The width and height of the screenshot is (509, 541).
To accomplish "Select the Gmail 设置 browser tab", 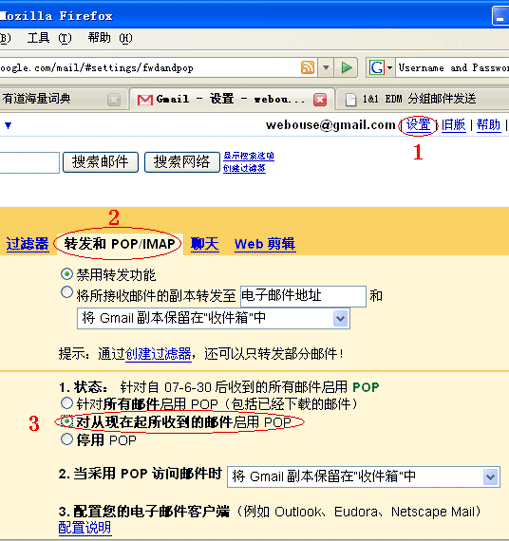I will (231, 99).
